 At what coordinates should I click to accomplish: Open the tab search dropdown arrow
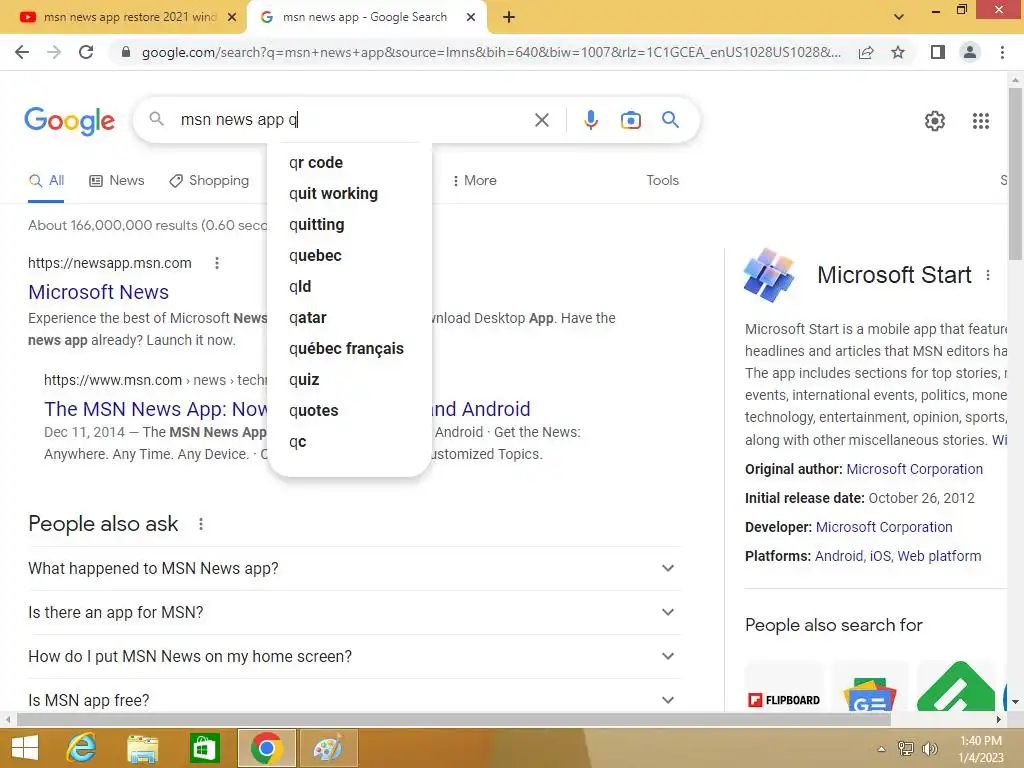pos(899,17)
